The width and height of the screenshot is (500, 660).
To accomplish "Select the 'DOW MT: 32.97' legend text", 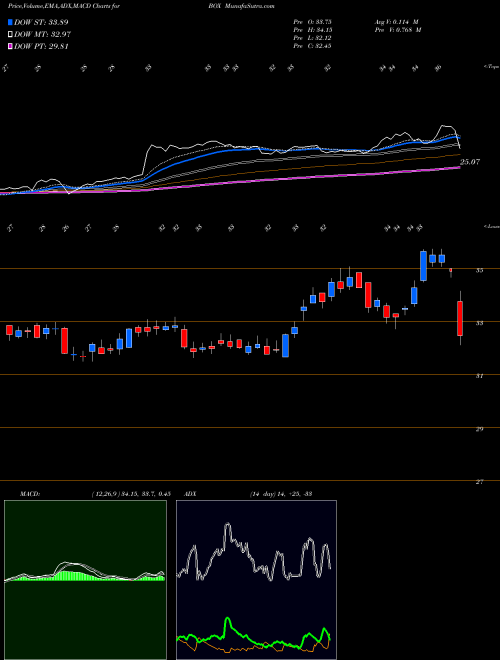I will [x=42, y=35].
